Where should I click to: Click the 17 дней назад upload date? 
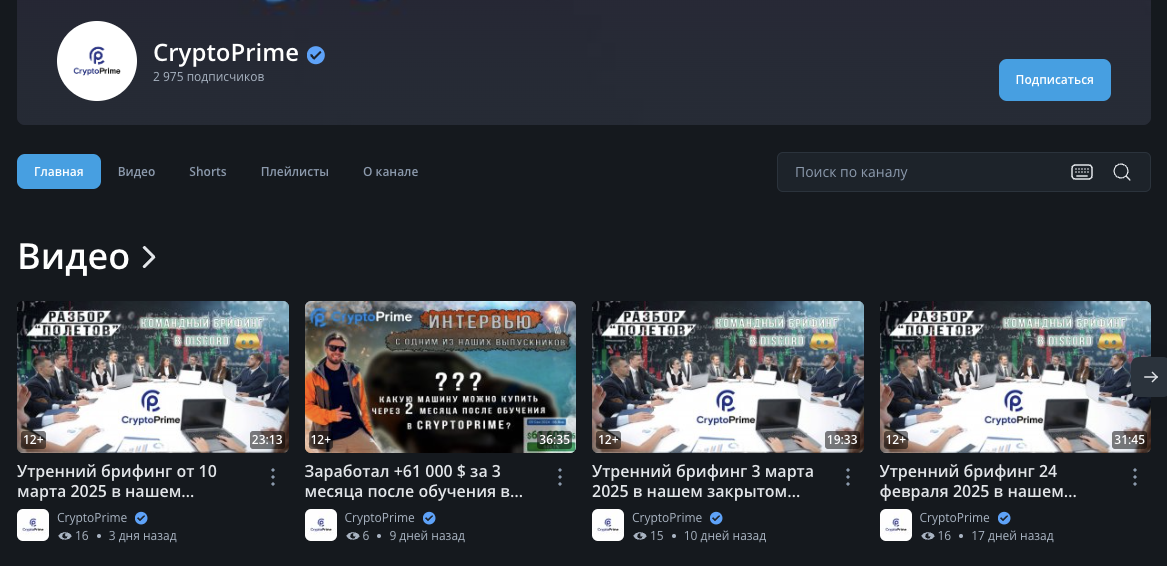1012,535
